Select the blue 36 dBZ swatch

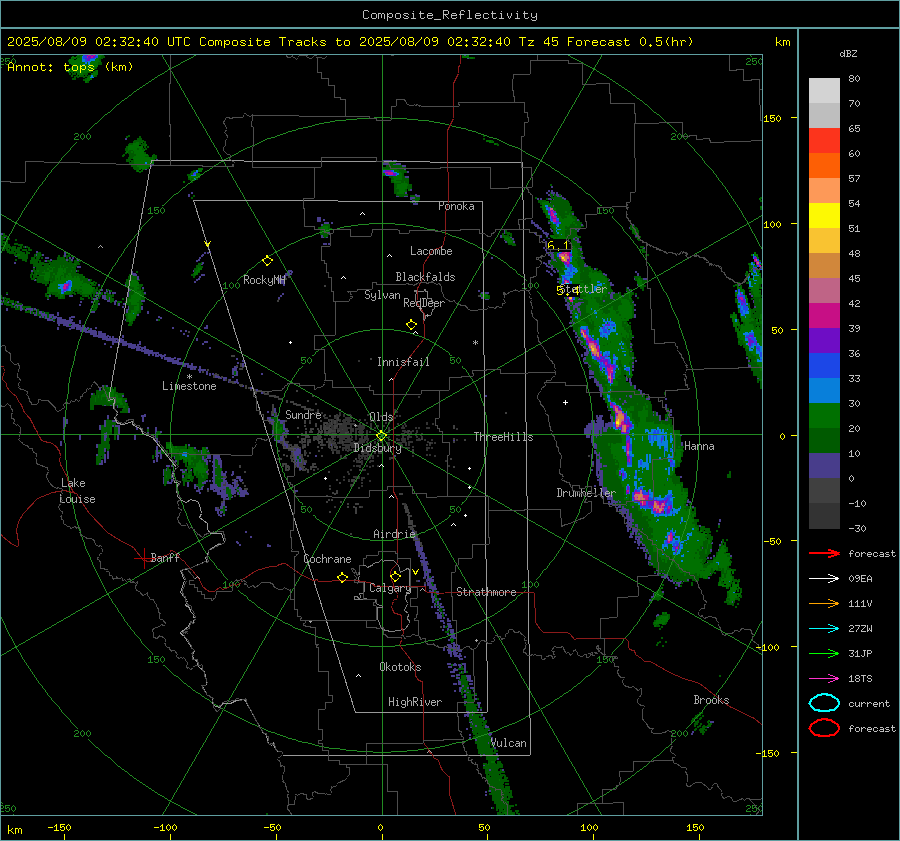824,366
